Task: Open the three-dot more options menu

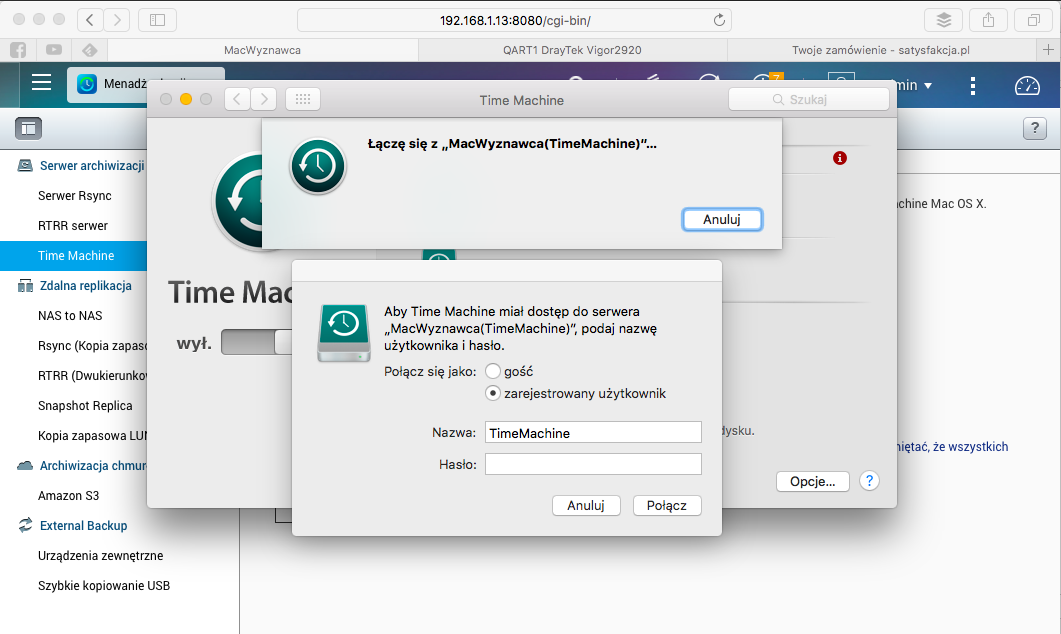Action: 972,85
